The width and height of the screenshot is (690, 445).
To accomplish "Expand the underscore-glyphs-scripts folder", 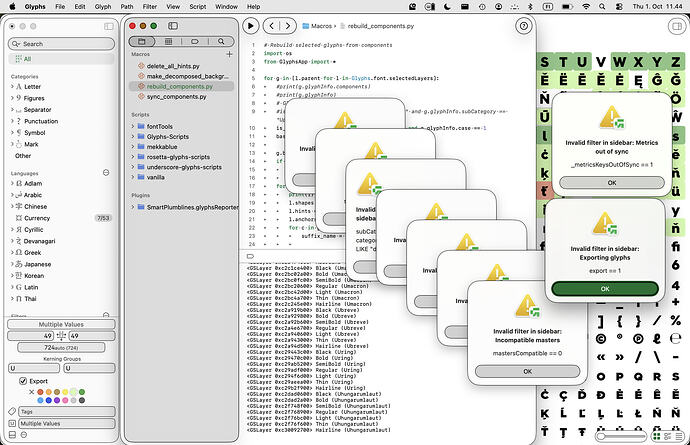I will tap(133, 167).
